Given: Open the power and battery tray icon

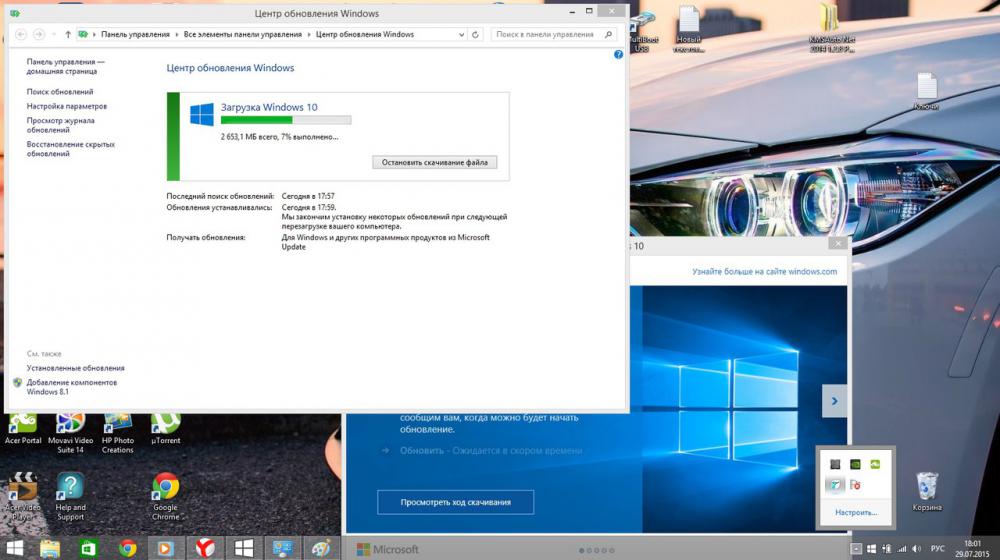Looking at the screenshot, I should click(x=886, y=549).
